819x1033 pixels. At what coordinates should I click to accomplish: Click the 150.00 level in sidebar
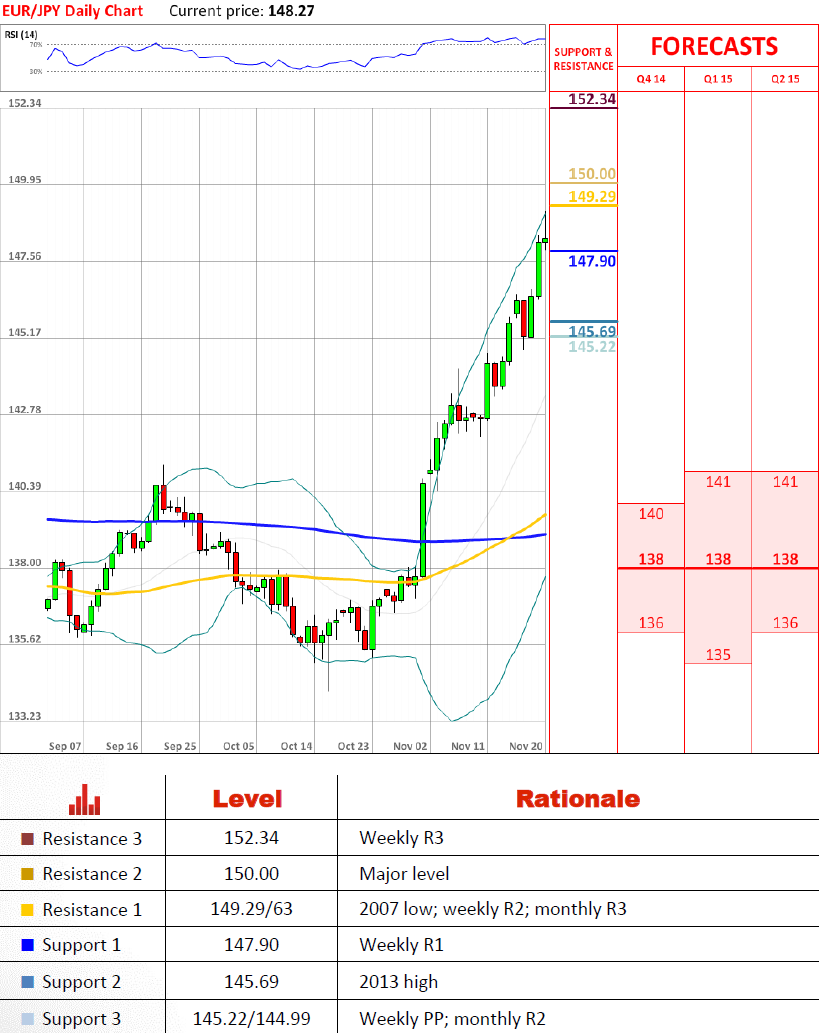click(x=592, y=174)
